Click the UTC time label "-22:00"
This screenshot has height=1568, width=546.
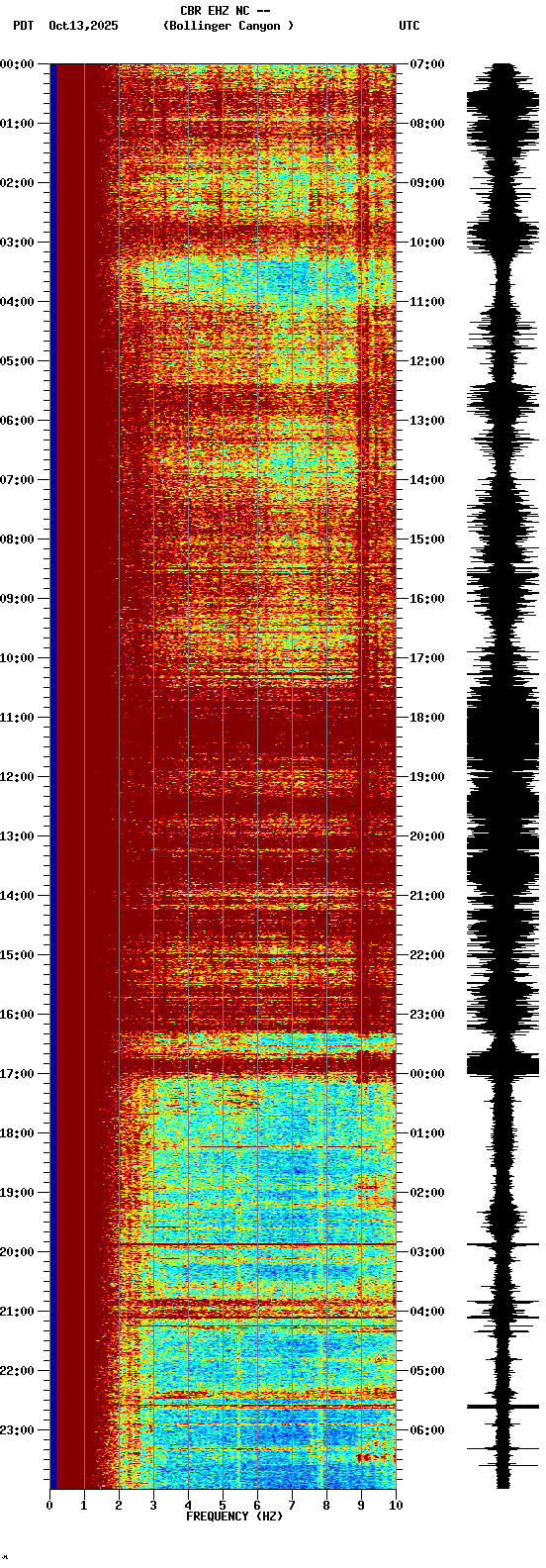coord(426,955)
